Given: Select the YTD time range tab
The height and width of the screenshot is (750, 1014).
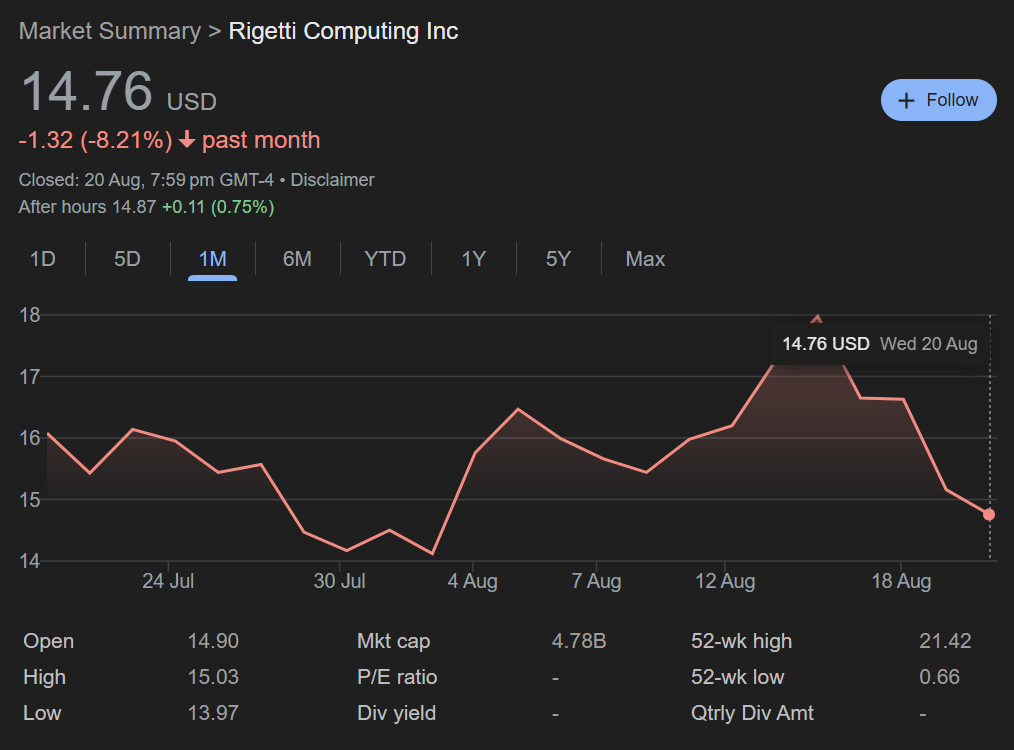Looking at the screenshot, I should pyautogui.click(x=385, y=259).
